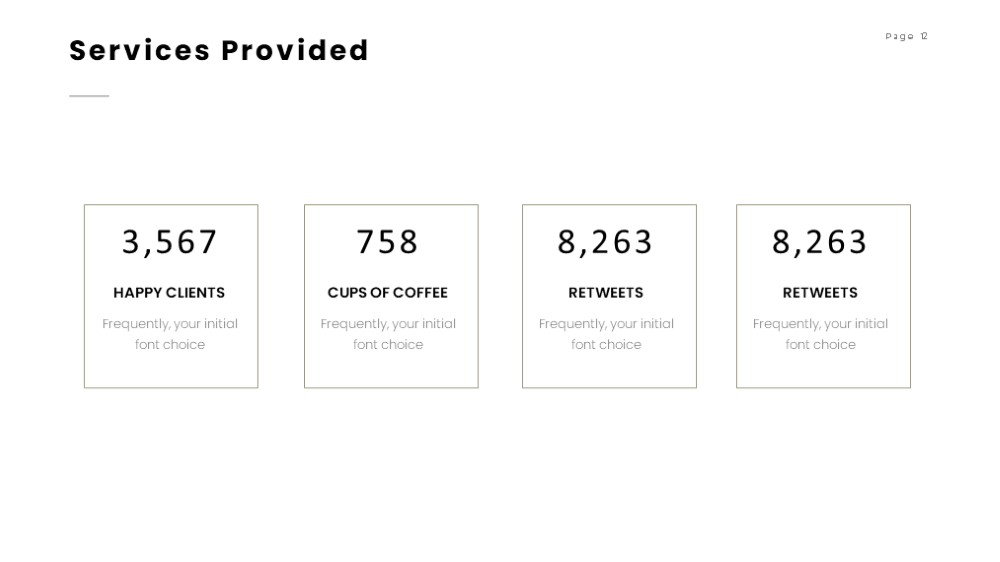Select the 8,263 number in the last card

click(820, 242)
